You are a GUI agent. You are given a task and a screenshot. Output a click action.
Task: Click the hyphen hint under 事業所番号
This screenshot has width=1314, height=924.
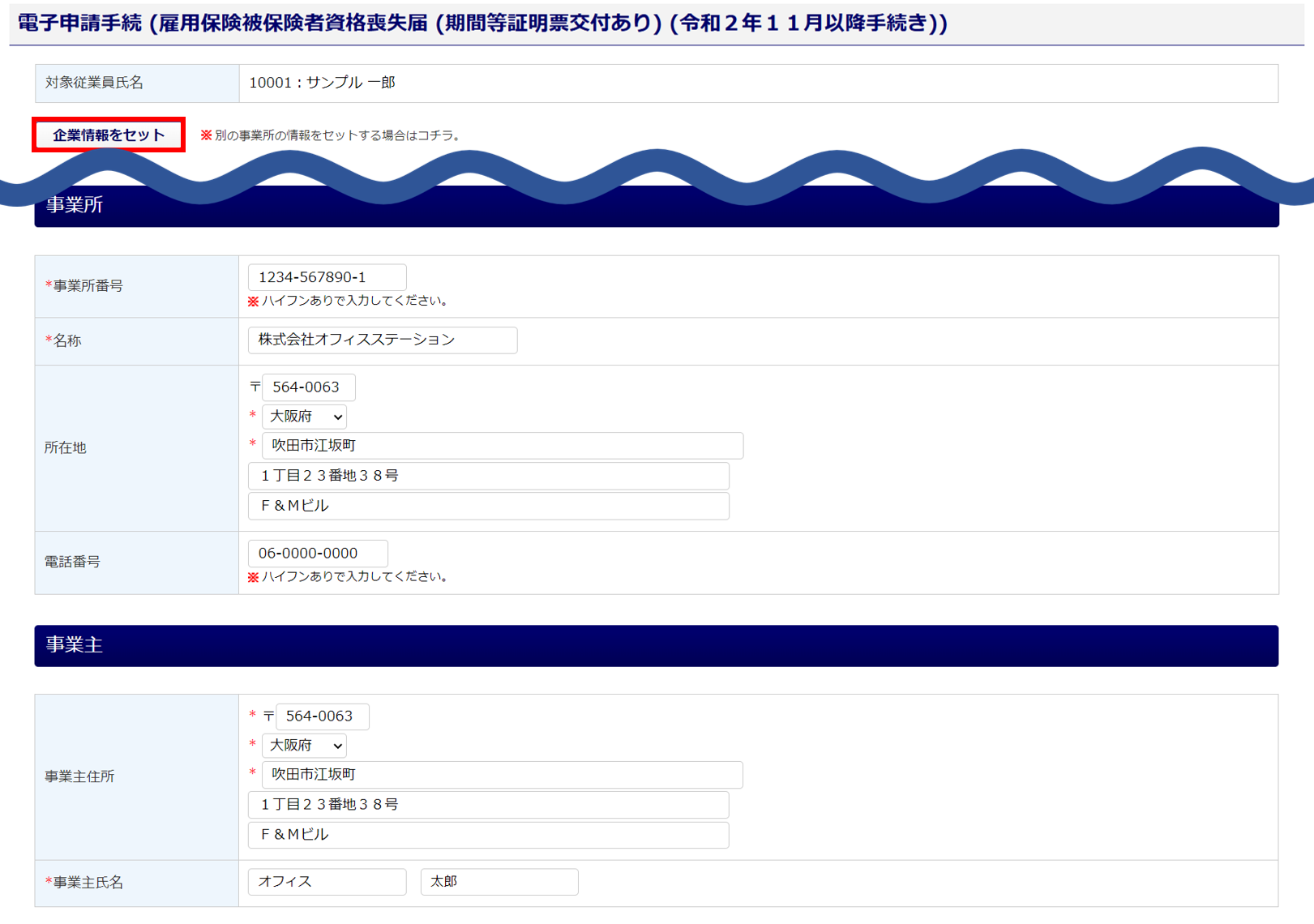(x=349, y=301)
